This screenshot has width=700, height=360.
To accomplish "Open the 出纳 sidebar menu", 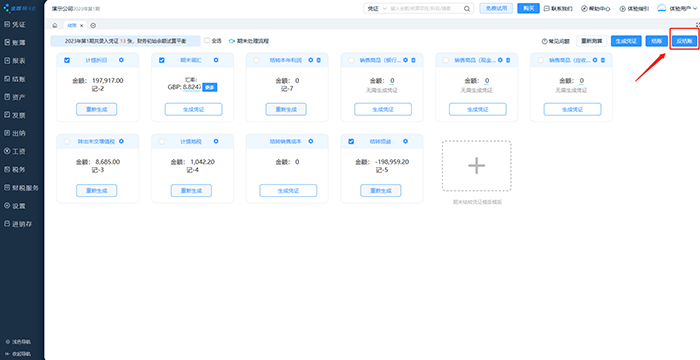I will pos(15,133).
